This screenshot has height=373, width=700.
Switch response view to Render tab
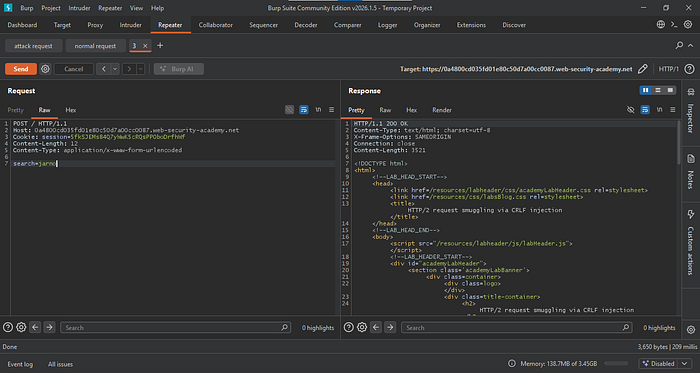[x=442, y=110]
